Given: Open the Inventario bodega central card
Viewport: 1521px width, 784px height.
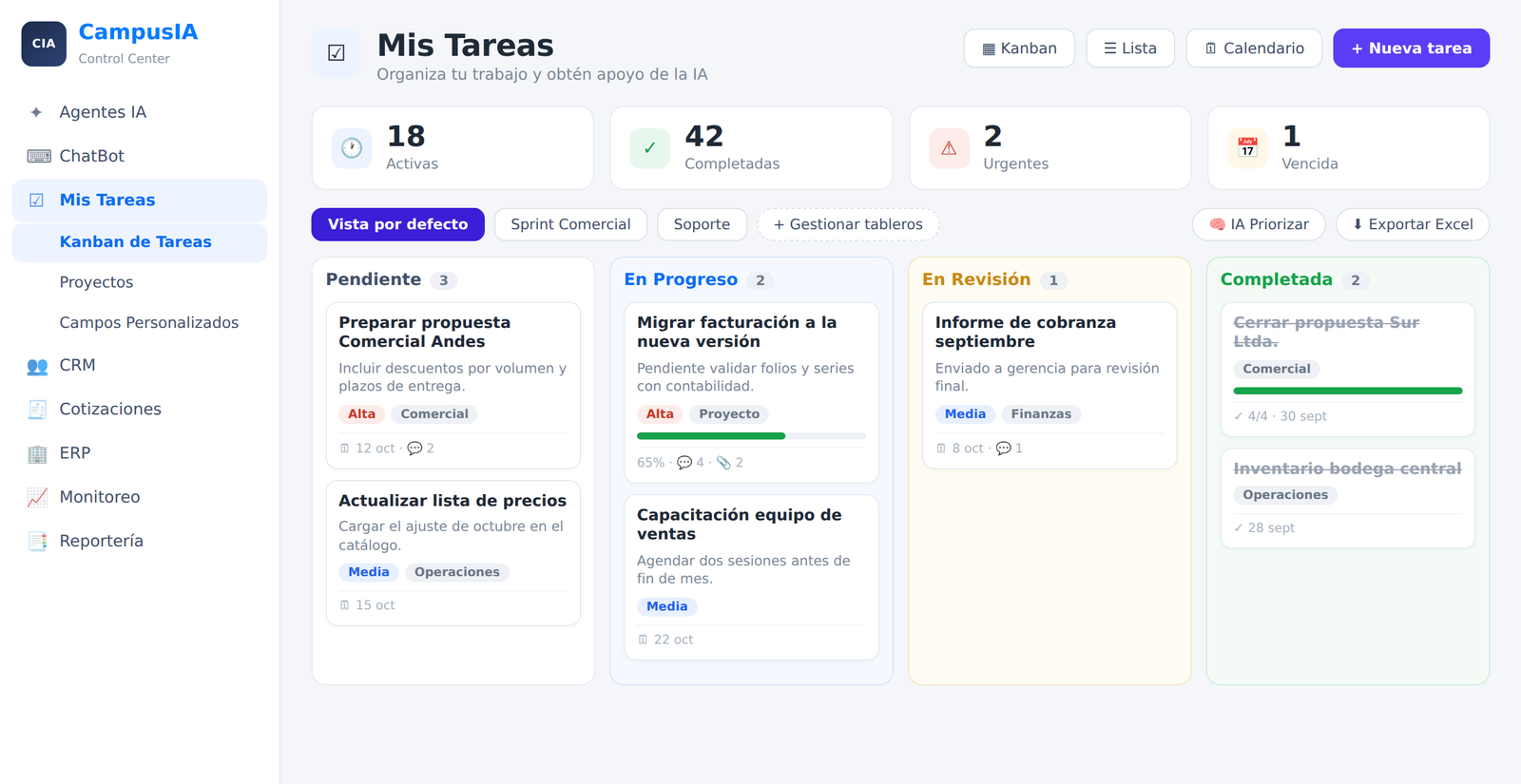Looking at the screenshot, I should coord(1348,498).
